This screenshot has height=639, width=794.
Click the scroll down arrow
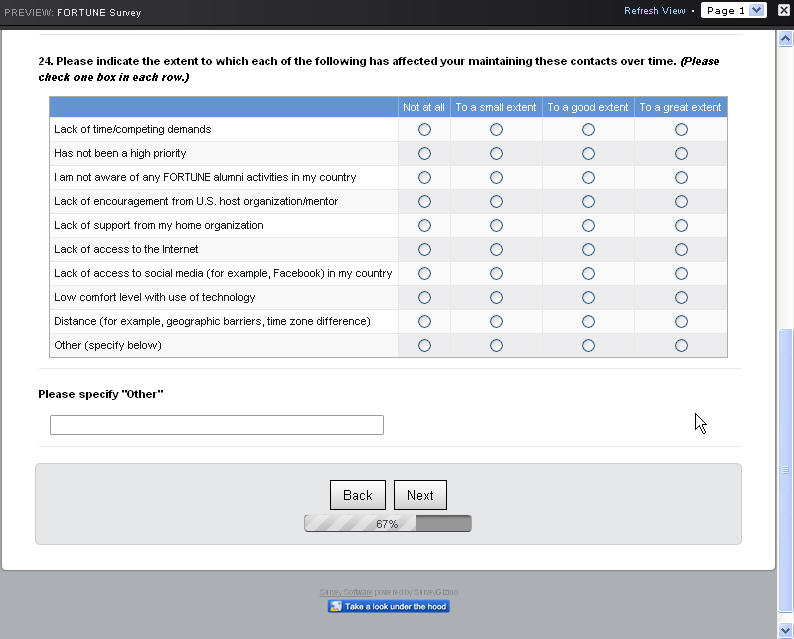(785, 629)
